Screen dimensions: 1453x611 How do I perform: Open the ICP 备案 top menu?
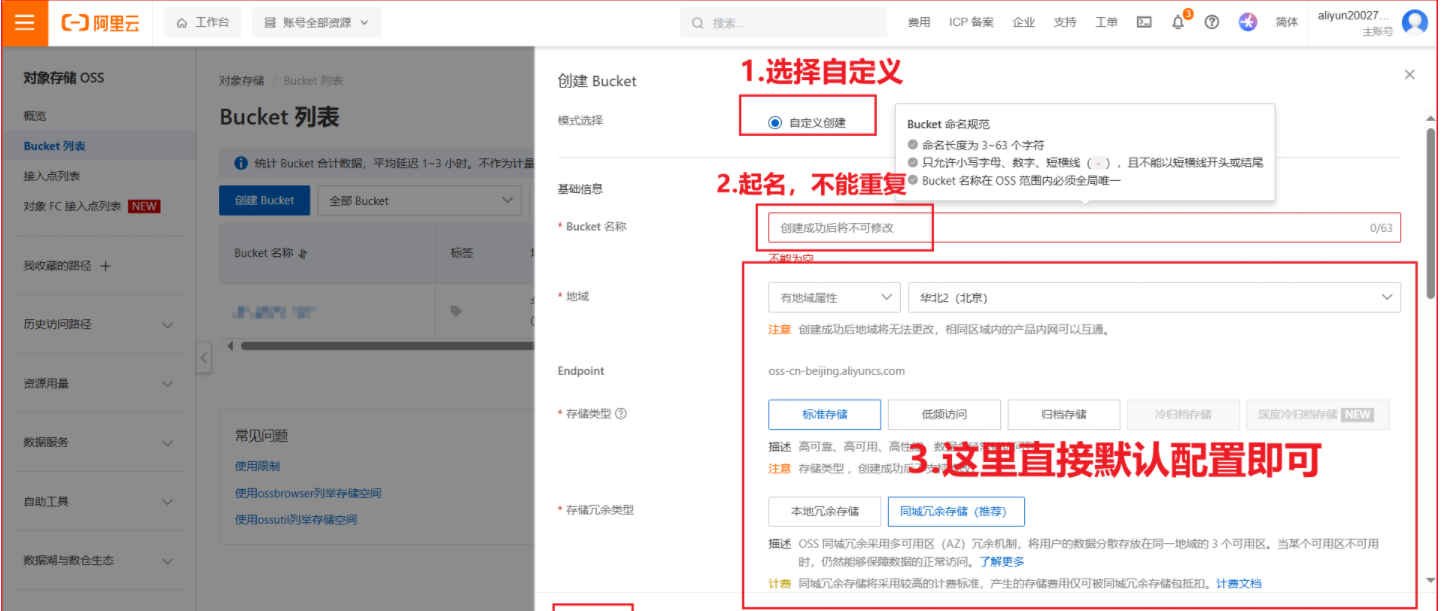971,22
